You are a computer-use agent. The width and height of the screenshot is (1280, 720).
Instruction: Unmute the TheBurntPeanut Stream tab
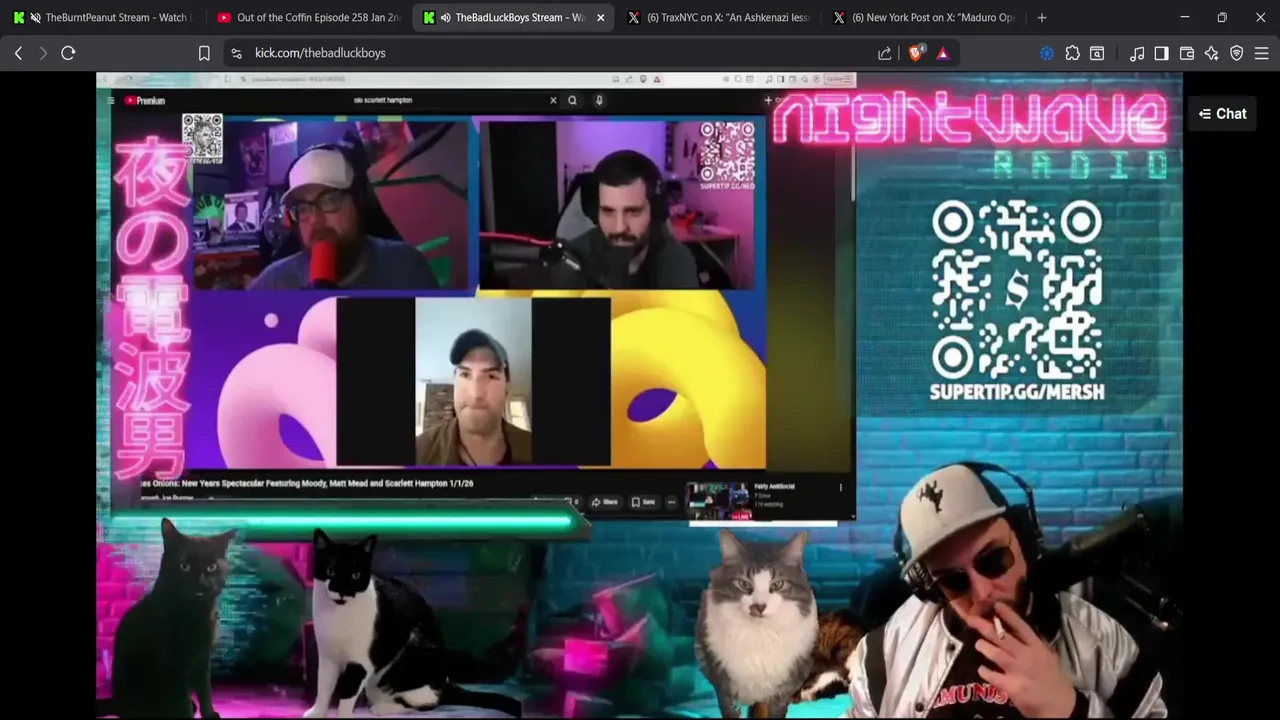[x=35, y=17]
